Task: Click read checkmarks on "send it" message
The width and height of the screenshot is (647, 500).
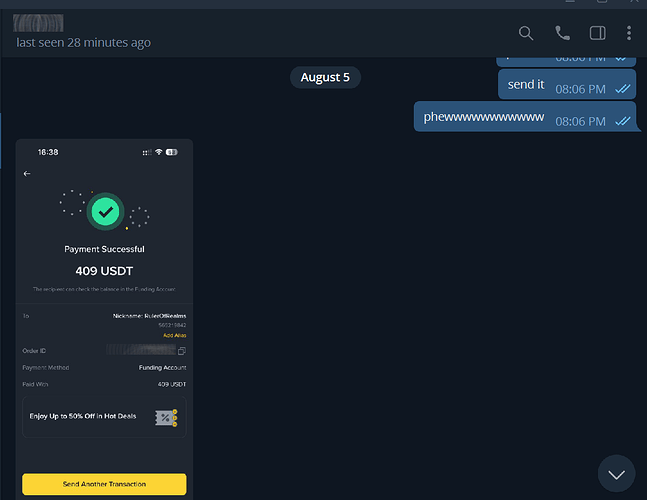Action: (623, 89)
